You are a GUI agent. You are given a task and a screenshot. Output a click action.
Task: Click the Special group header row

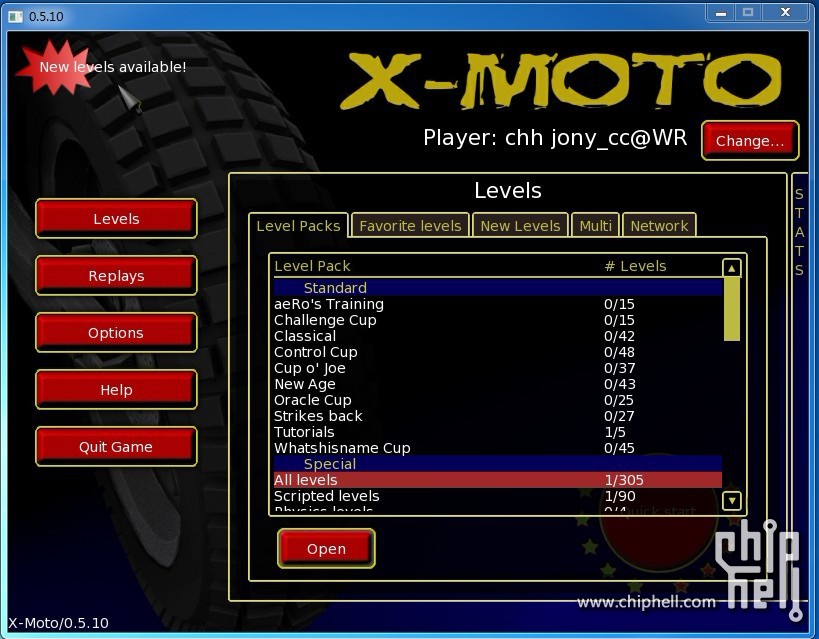(x=498, y=464)
